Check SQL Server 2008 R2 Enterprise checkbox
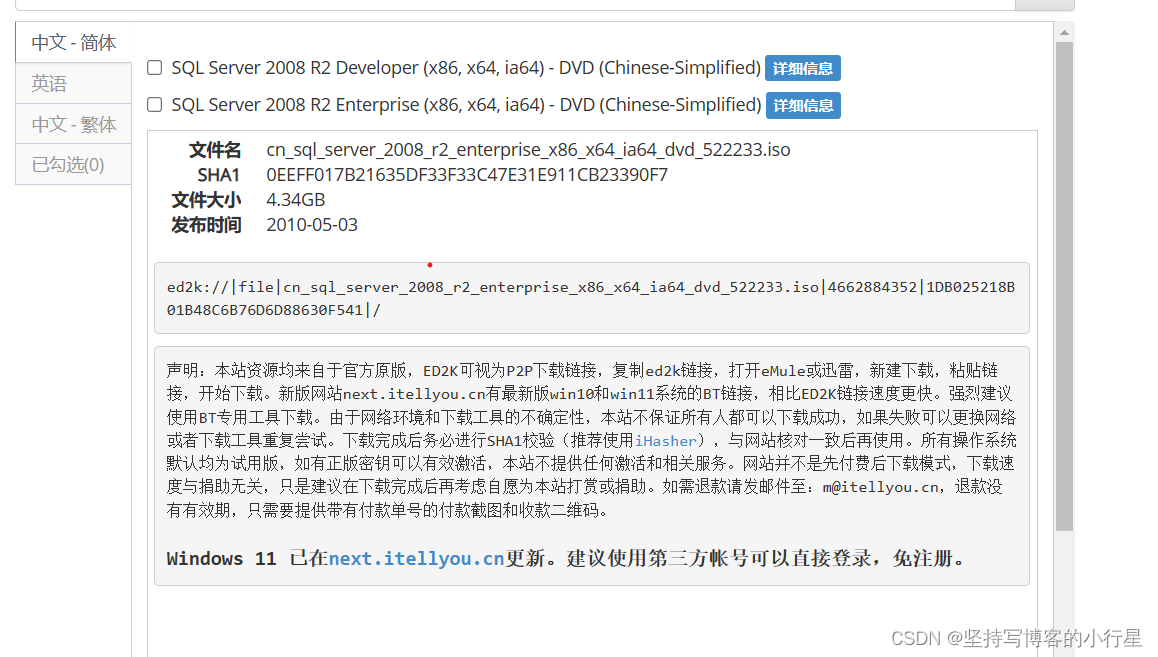The width and height of the screenshot is (1158, 657). pos(154,105)
